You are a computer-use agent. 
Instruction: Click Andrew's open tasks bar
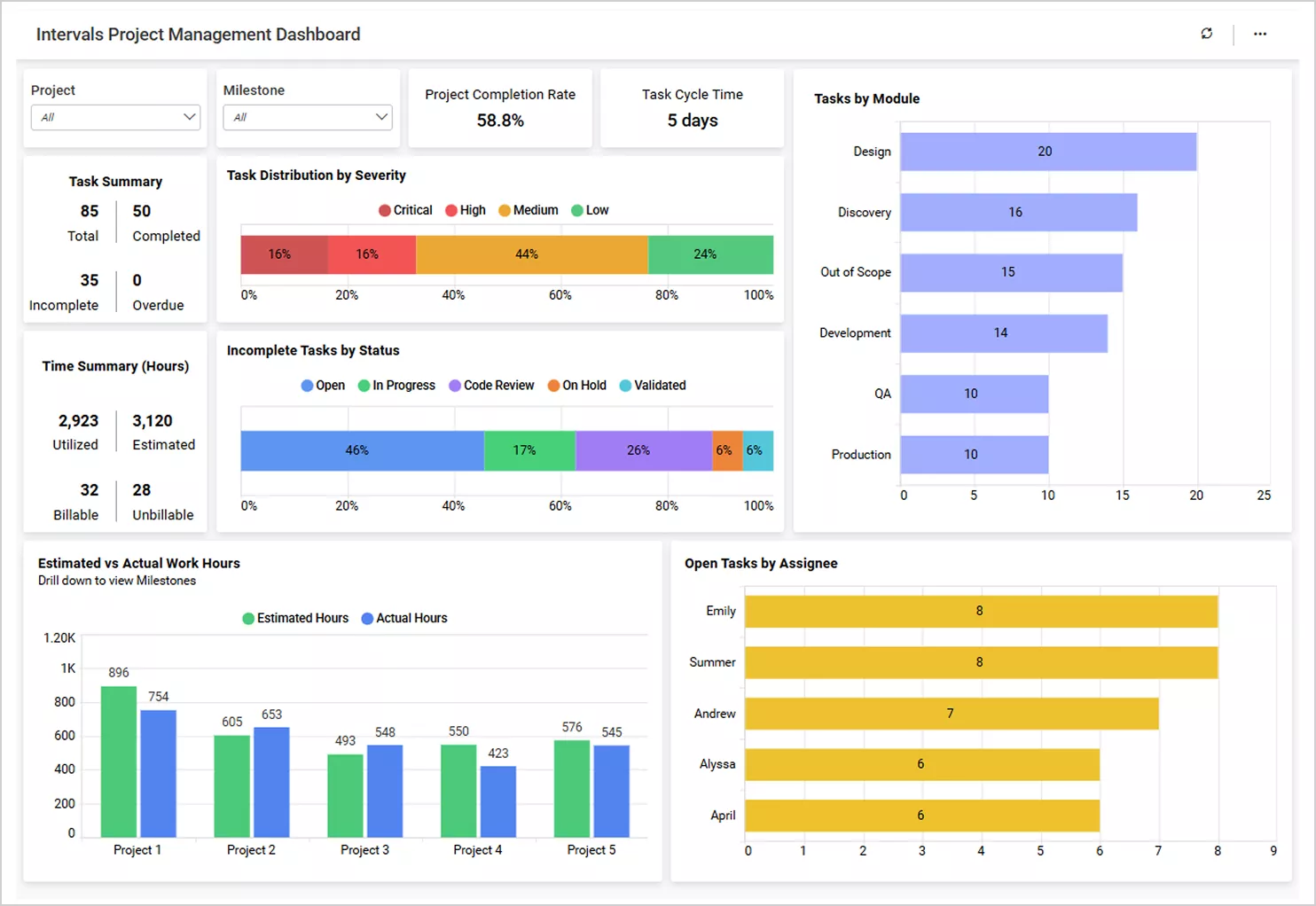952,714
